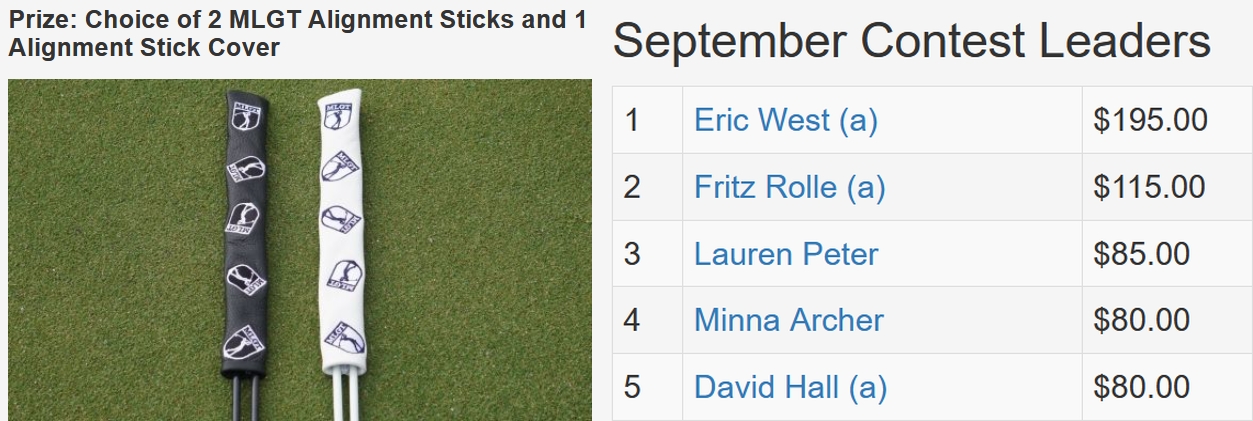
Task: Click Minna Archer's $80.00 amount
Action: click(x=1141, y=321)
